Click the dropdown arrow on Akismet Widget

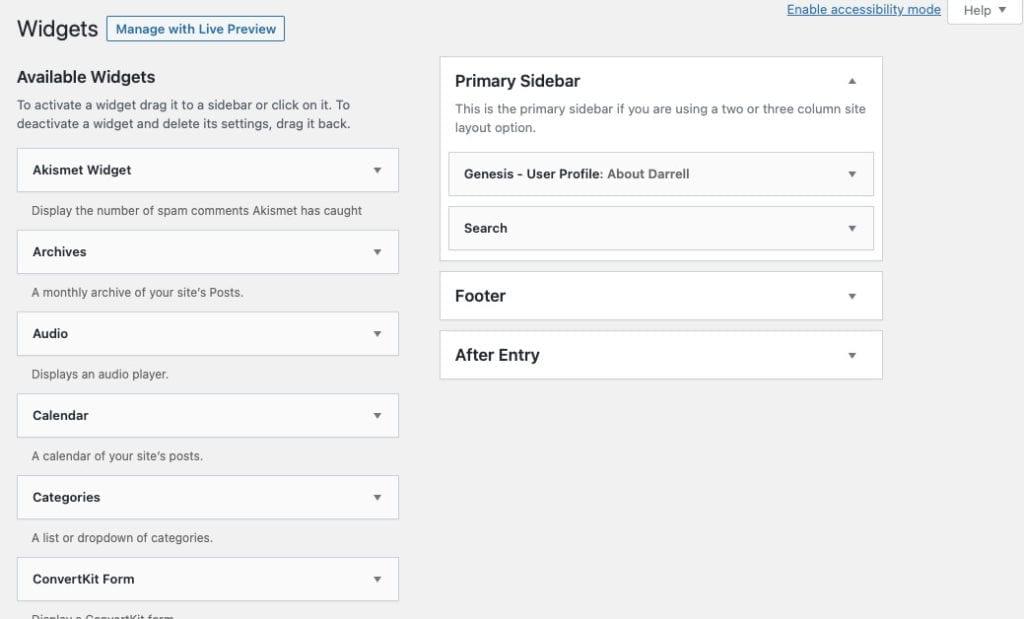click(x=378, y=170)
